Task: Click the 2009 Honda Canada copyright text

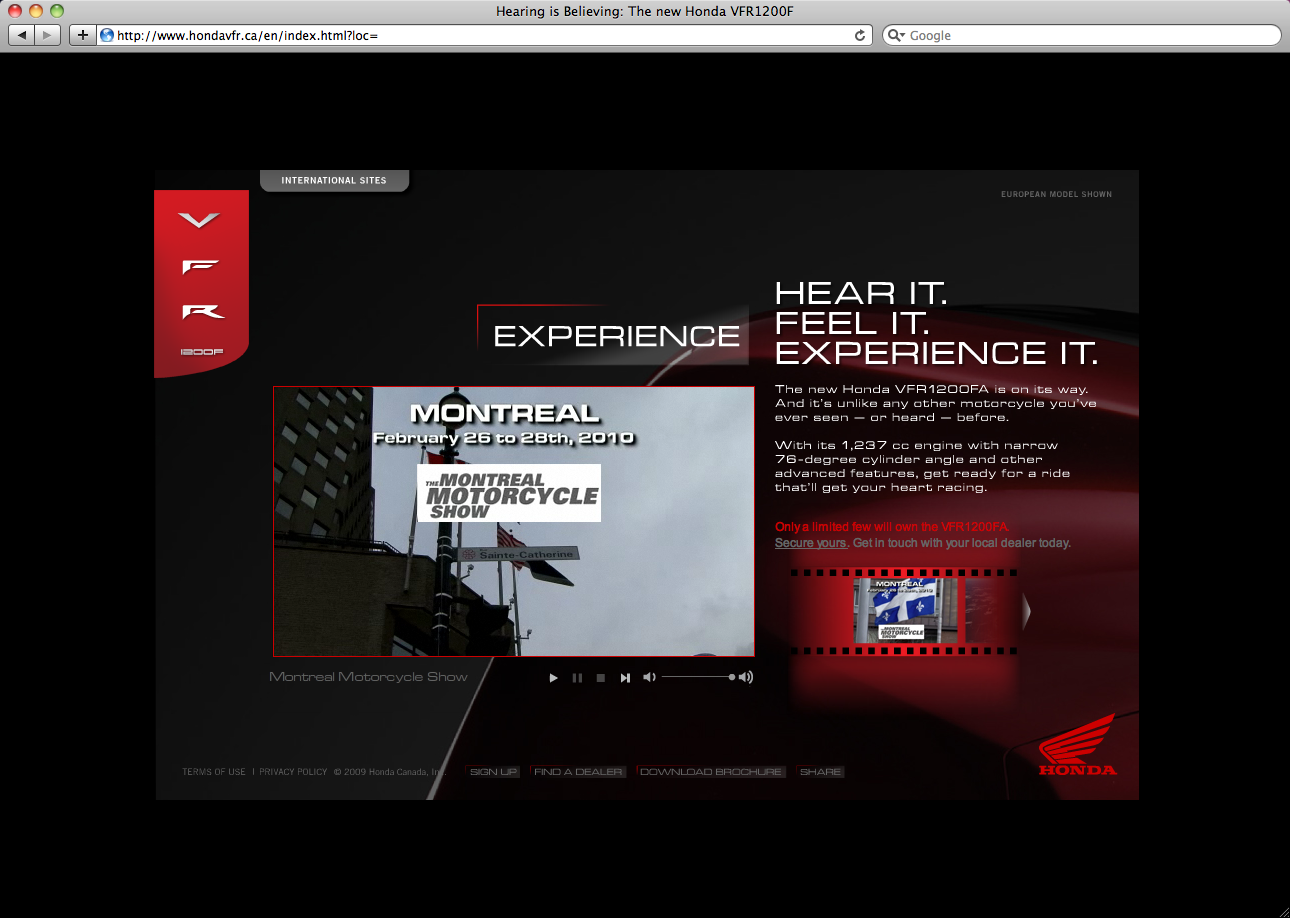Action: [x=389, y=772]
